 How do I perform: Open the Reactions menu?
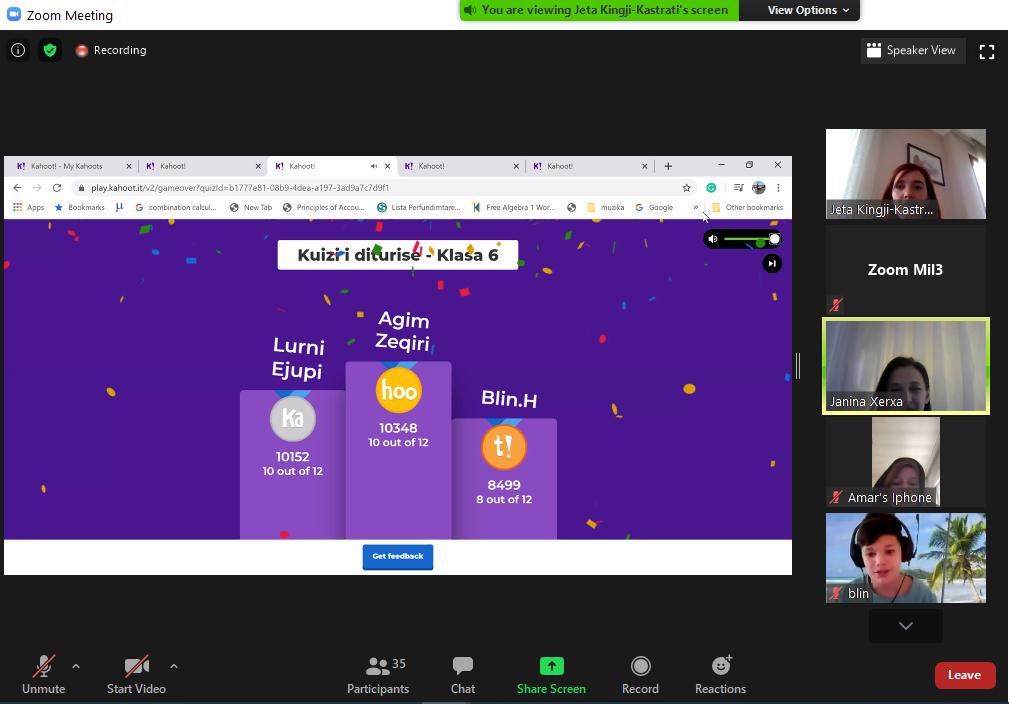coord(720,674)
